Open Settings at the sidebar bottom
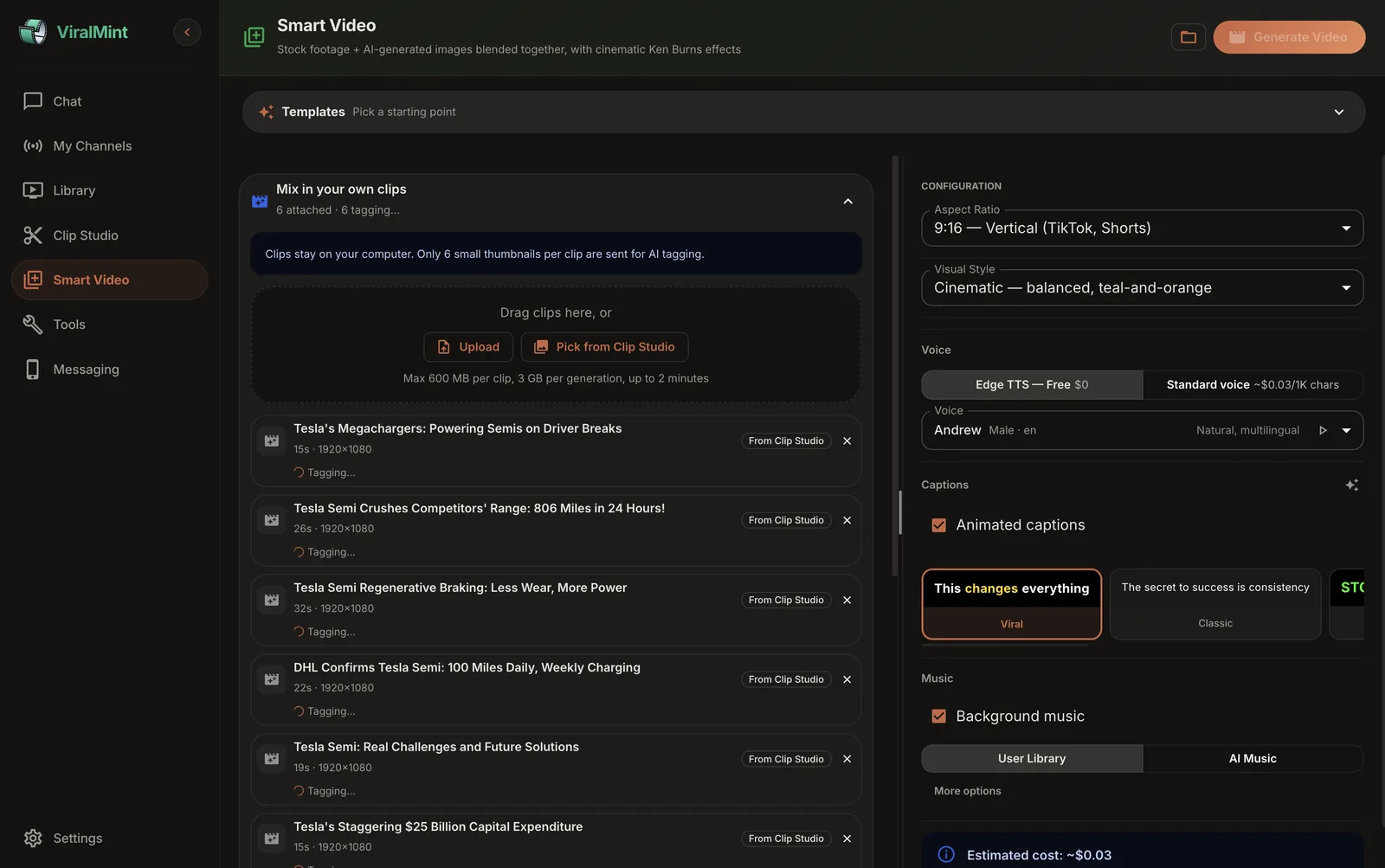This screenshot has width=1385, height=868. click(109, 839)
